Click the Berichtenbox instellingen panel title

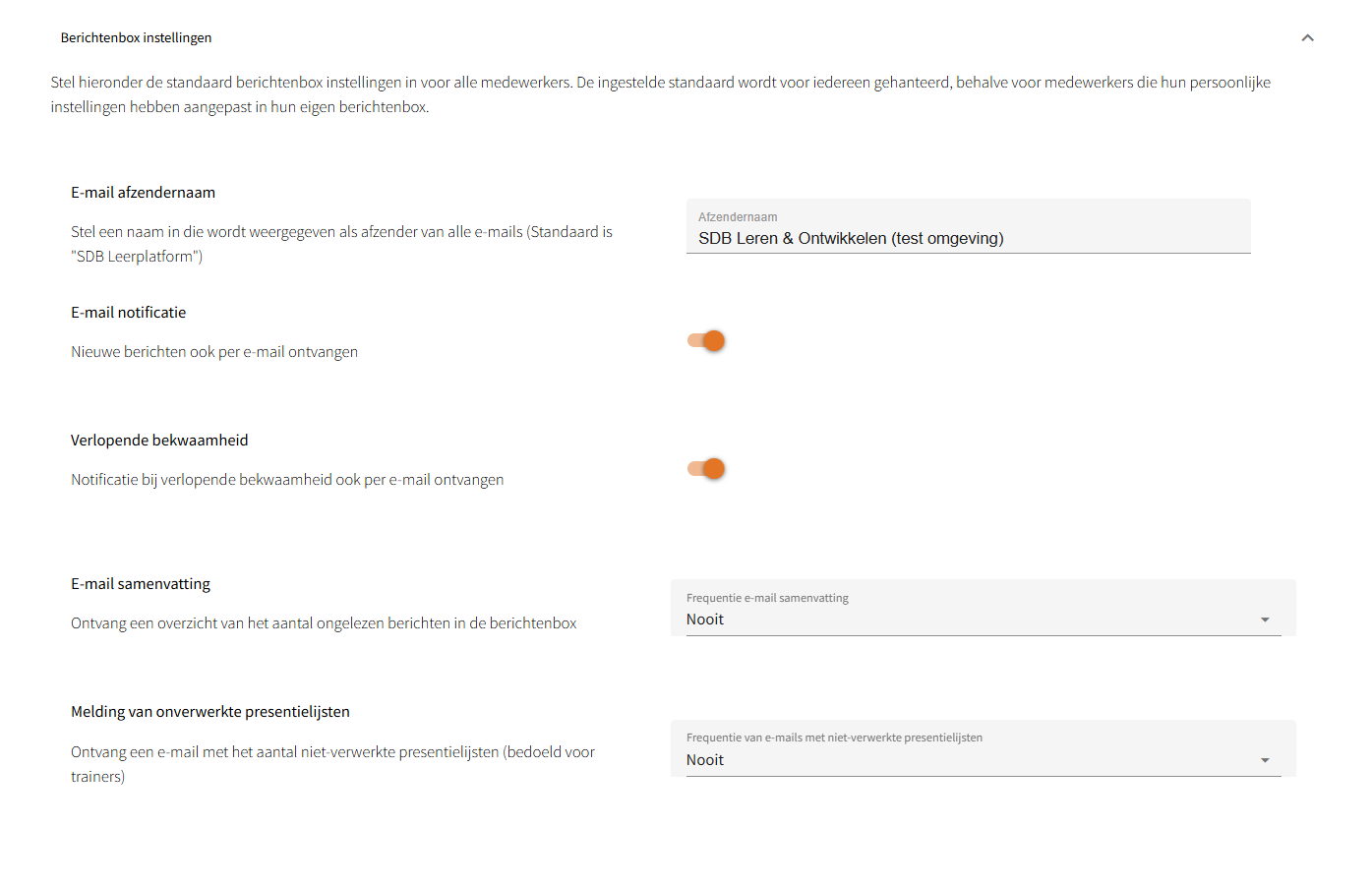[x=136, y=38]
